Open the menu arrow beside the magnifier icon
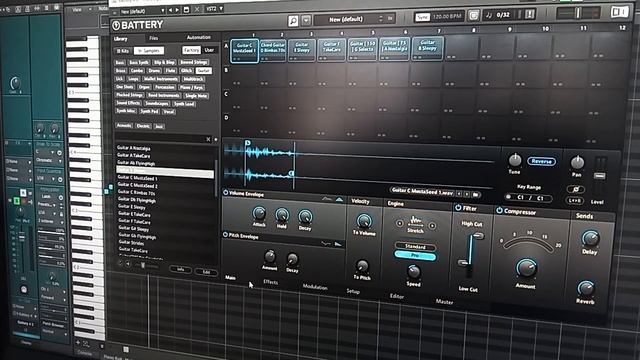640x360 pixels. [x=306, y=20]
